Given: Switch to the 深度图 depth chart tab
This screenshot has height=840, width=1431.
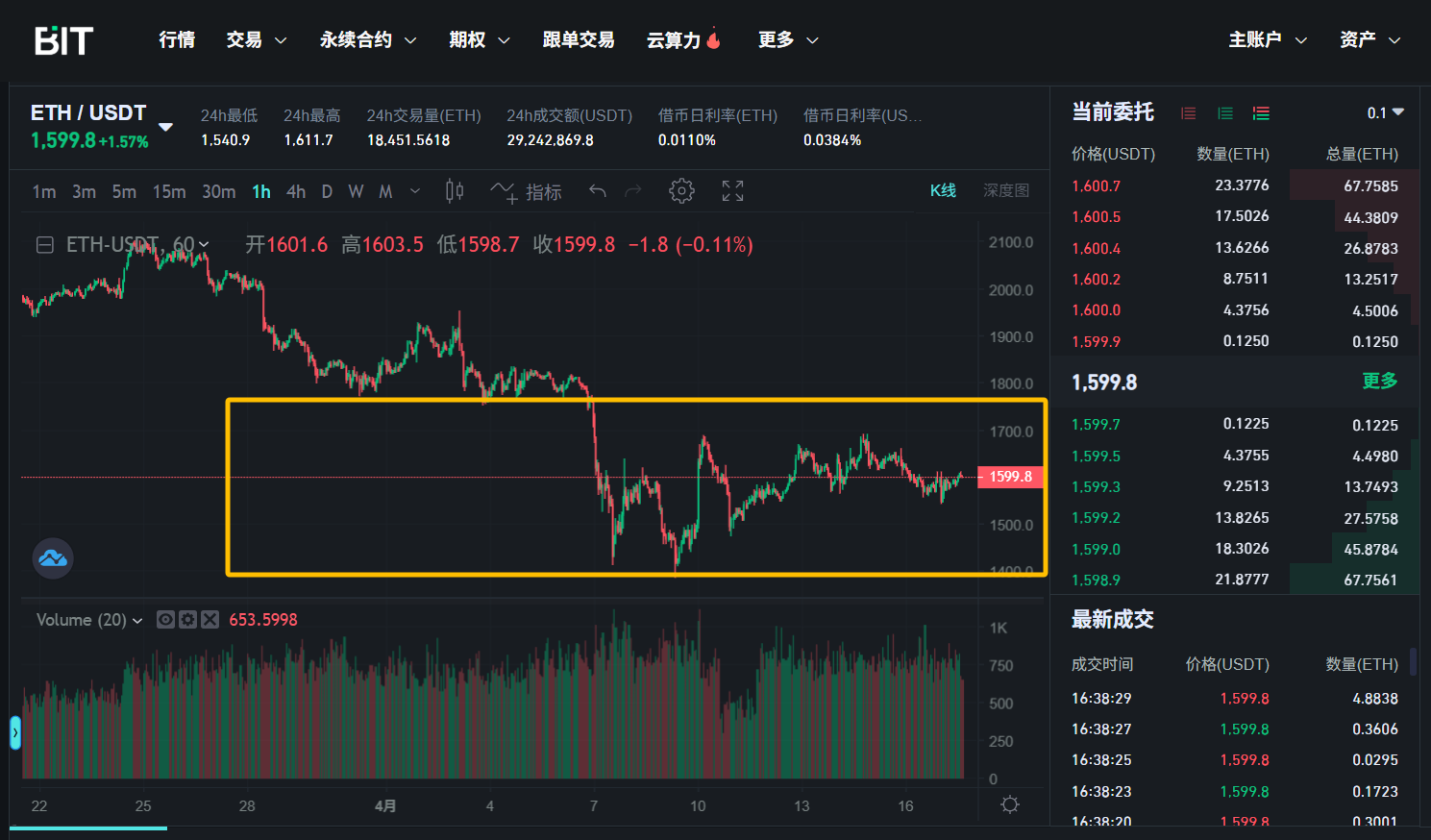Looking at the screenshot, I should point(1005,191).
